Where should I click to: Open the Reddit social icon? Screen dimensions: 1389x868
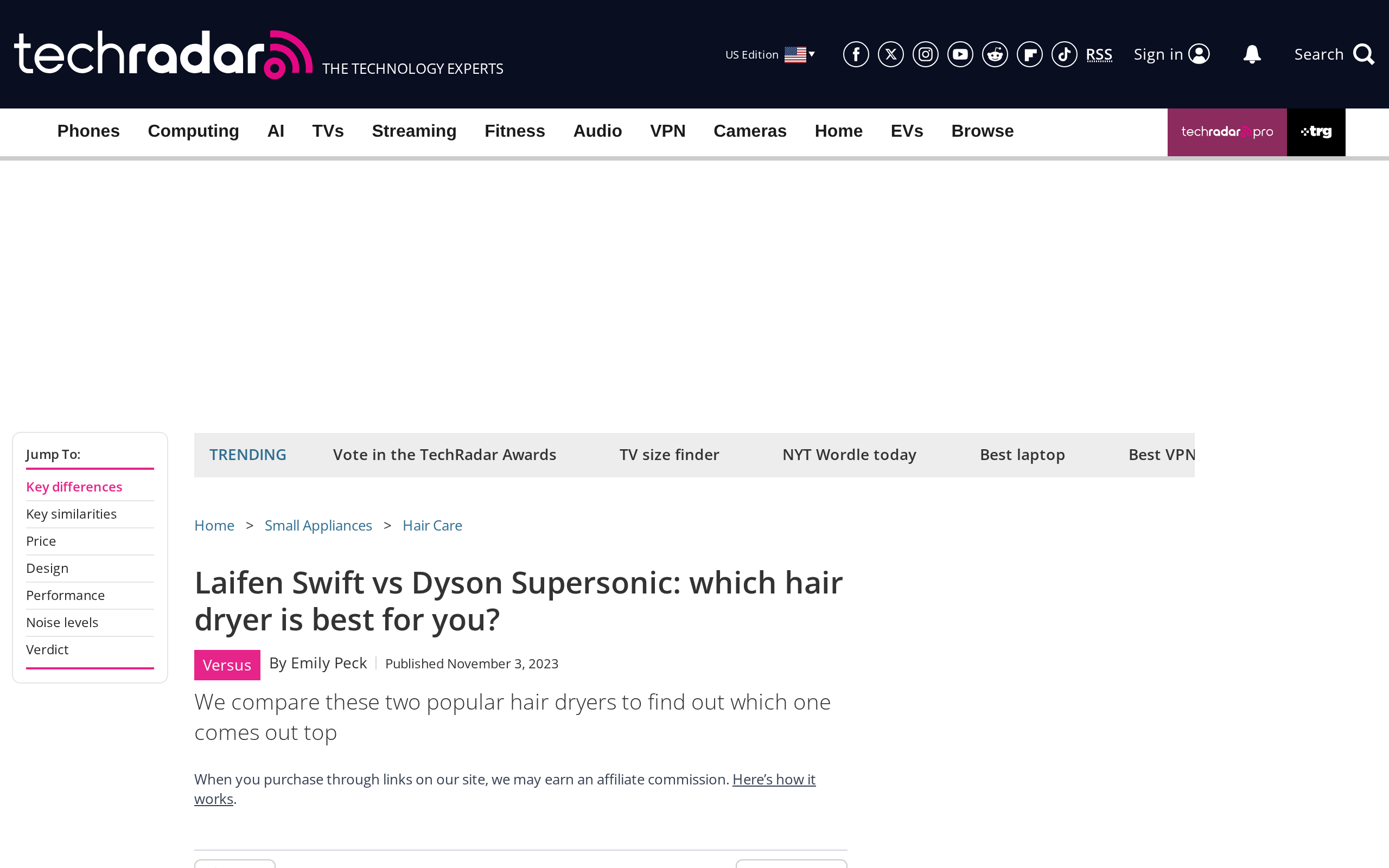point(995,55)
